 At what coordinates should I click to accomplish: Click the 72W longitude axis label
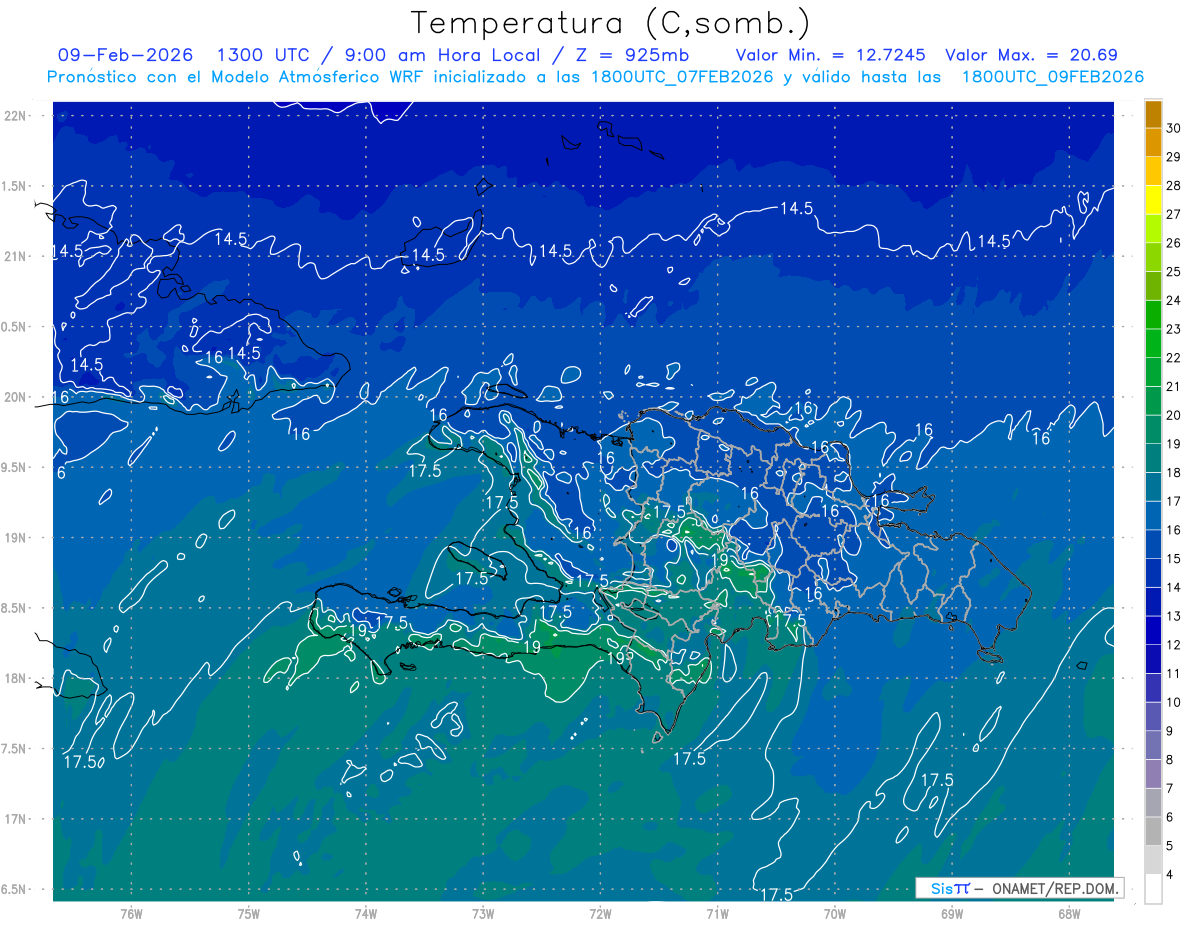[600, 913]
